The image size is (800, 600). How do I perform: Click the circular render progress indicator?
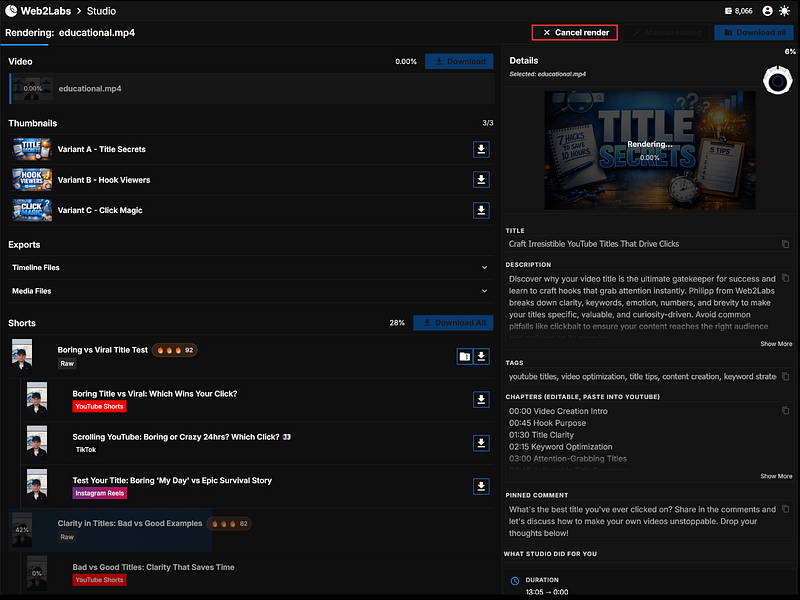777,81
